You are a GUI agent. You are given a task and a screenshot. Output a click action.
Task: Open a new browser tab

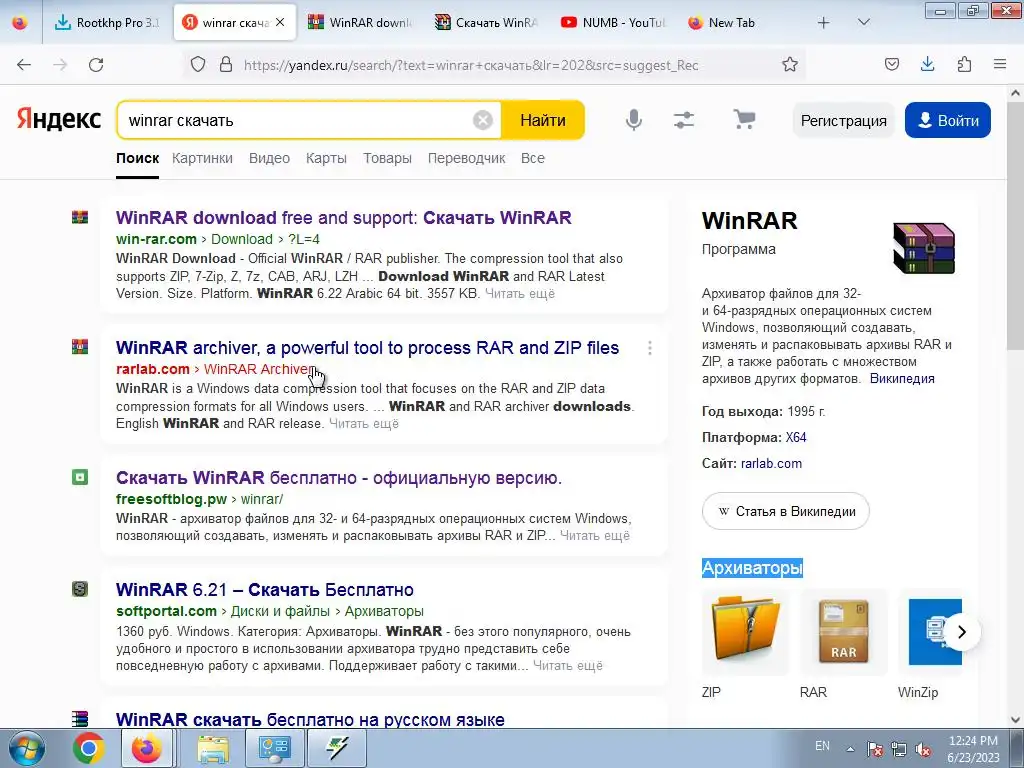(x=824, y=22)
